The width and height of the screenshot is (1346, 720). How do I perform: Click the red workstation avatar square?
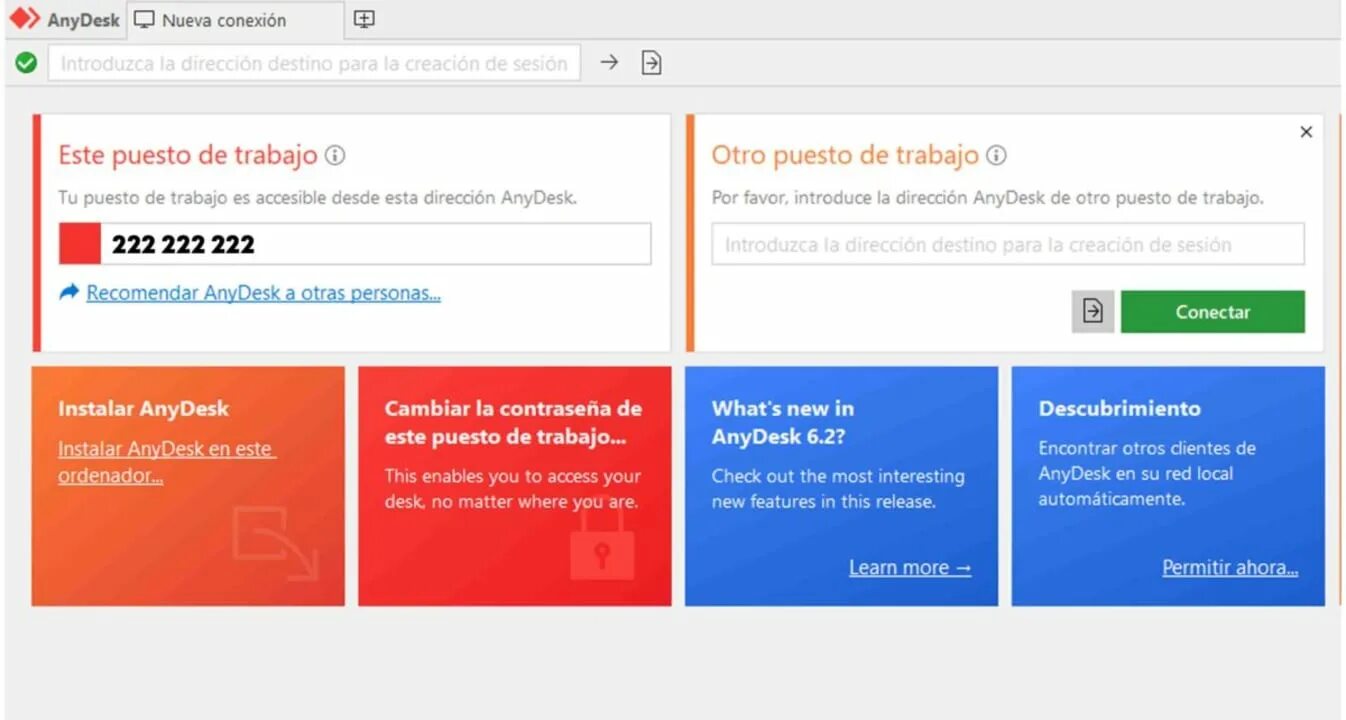[x=80, y=244]
